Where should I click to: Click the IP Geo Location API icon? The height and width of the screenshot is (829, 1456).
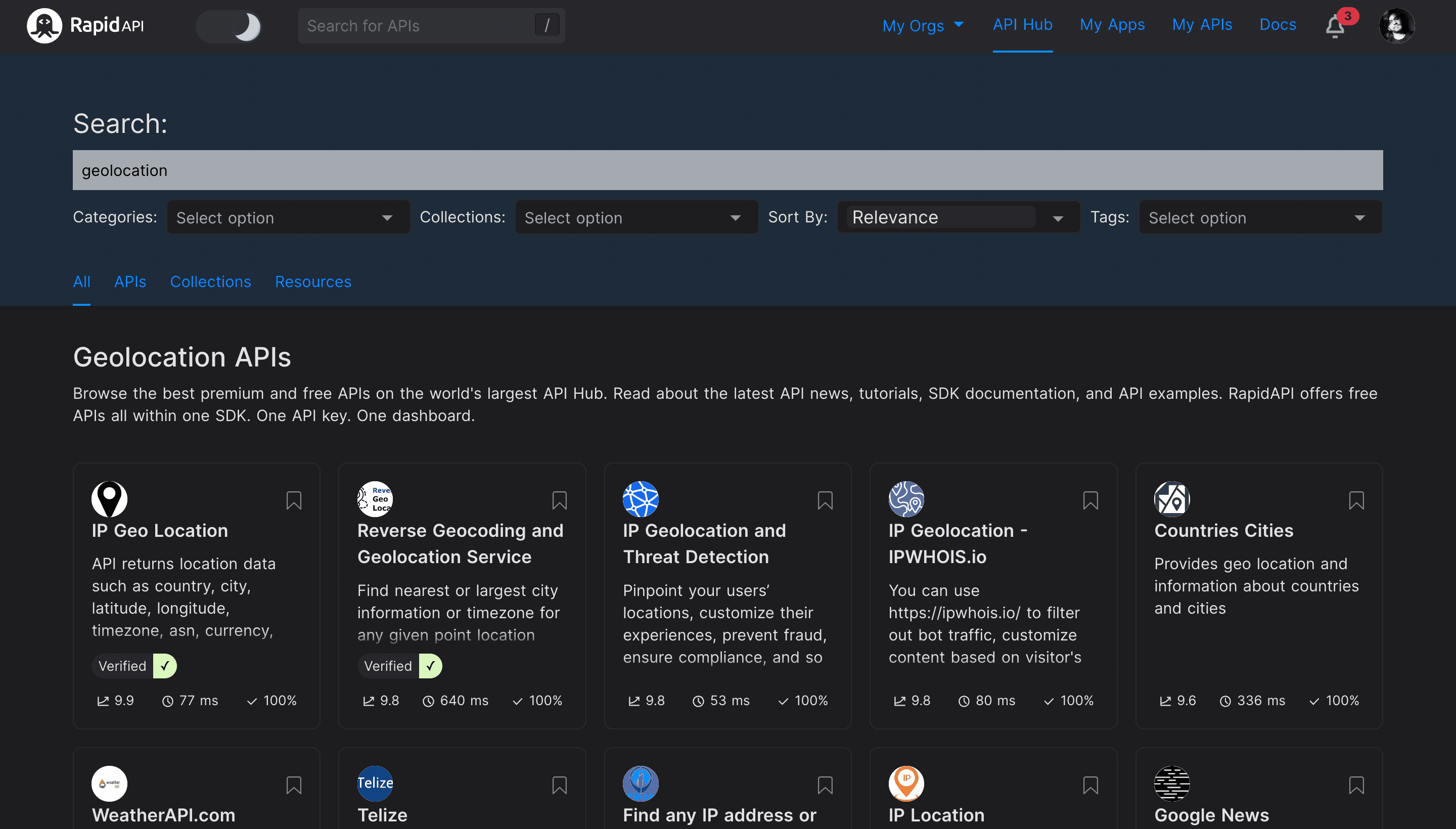tap(109, 498)
